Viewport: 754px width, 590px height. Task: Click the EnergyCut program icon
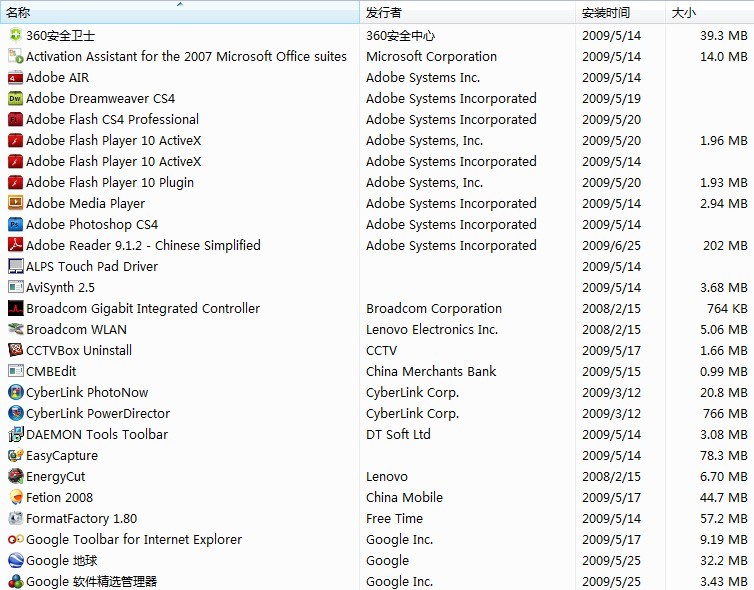click(16, 476)
